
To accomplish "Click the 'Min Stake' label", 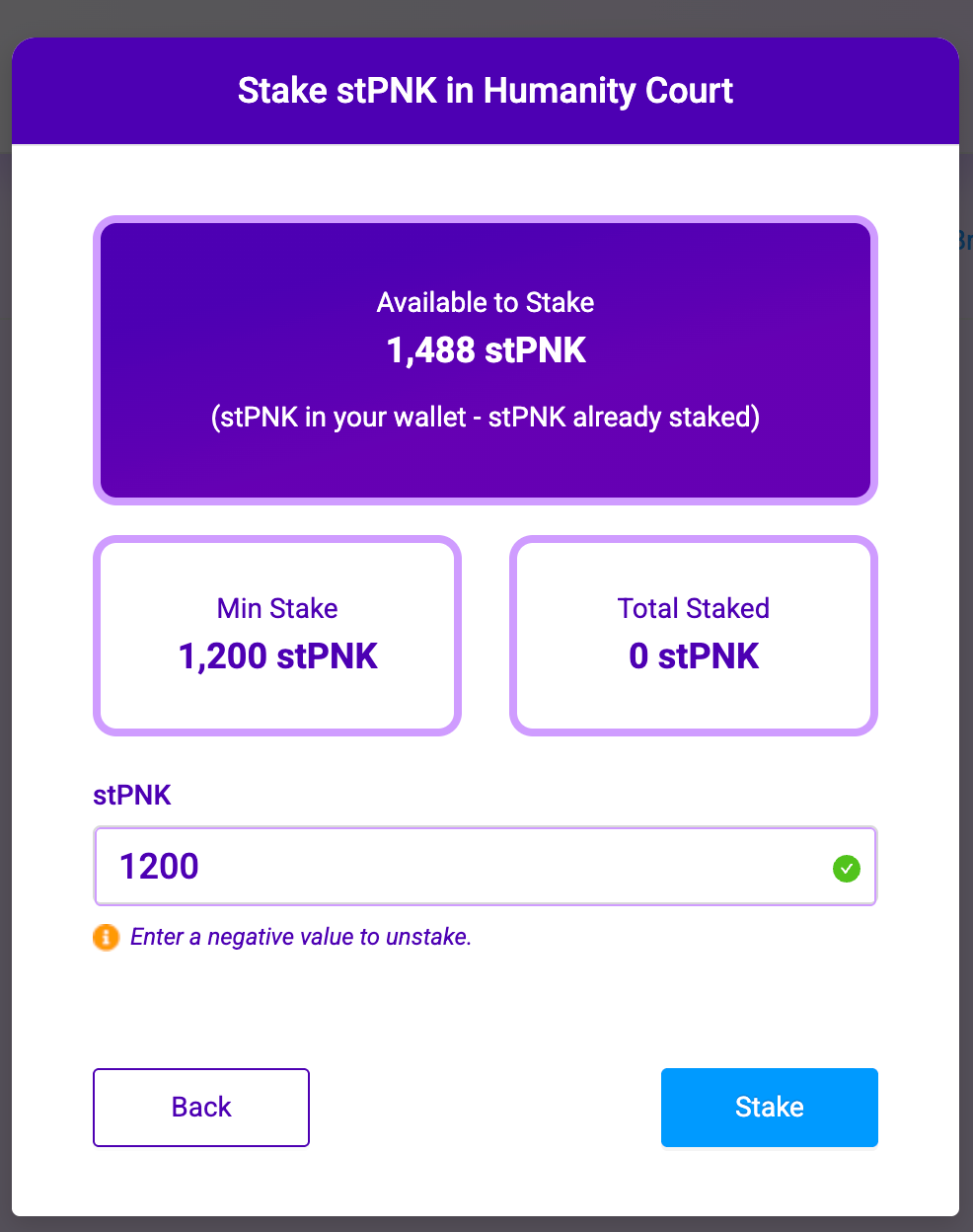I will click(277, 608).
